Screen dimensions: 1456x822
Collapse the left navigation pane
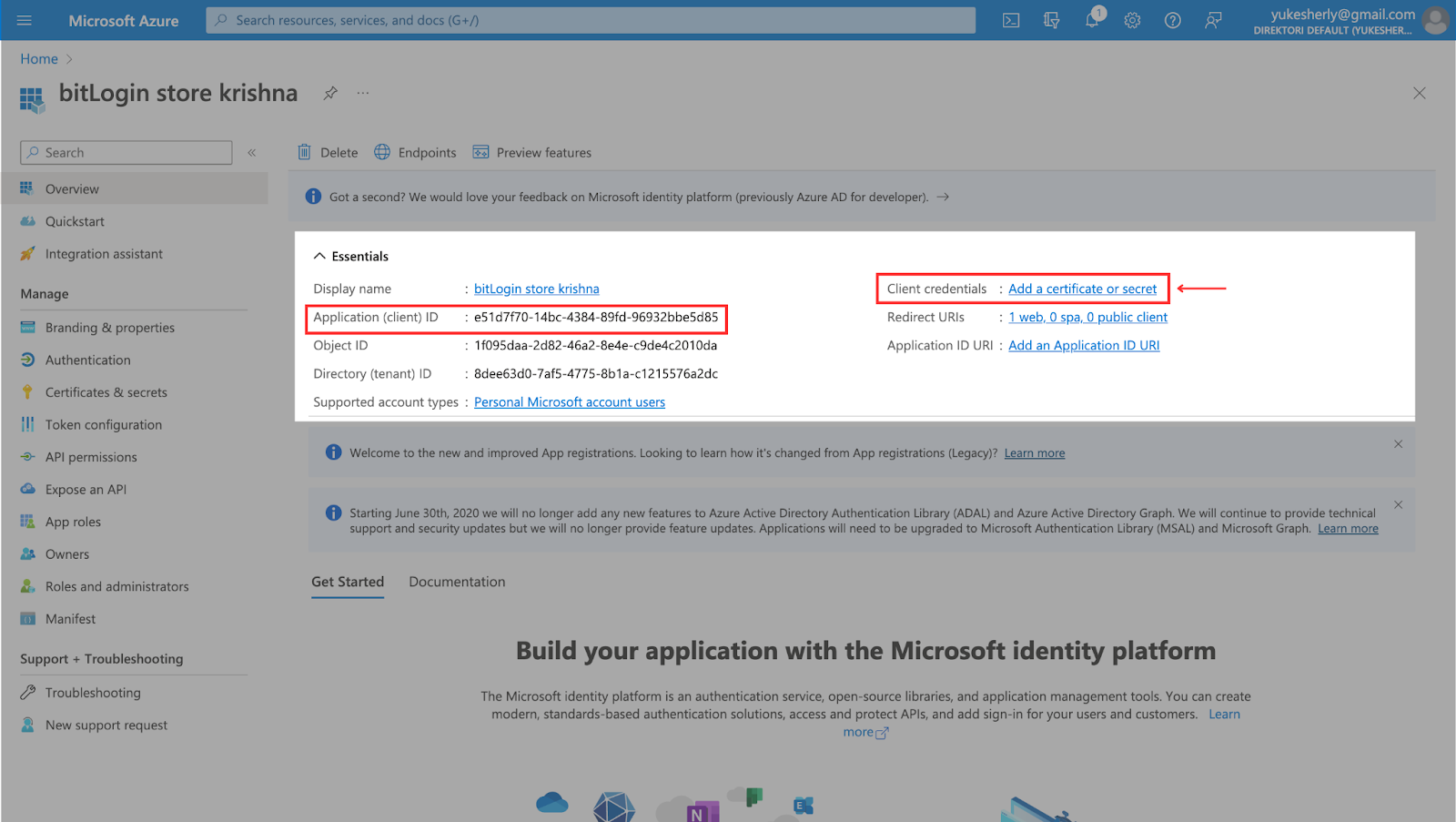pos(252,153)
